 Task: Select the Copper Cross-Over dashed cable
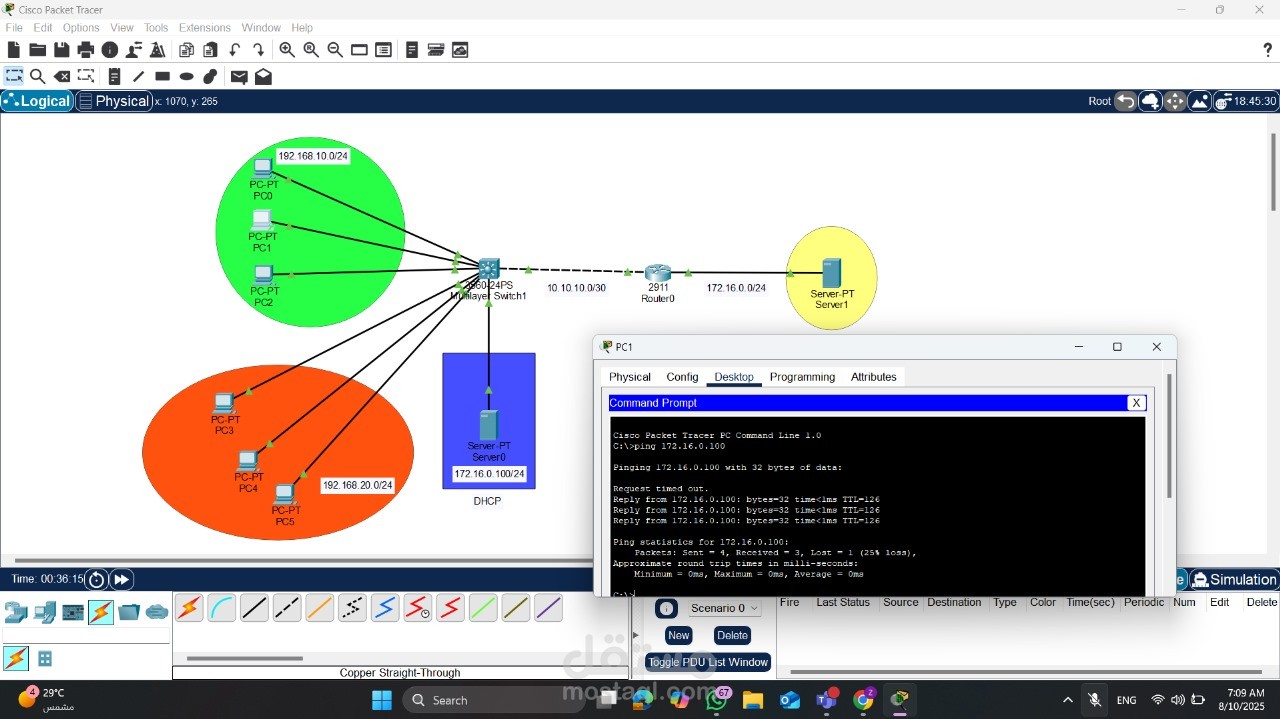click(x=287, y=607)
